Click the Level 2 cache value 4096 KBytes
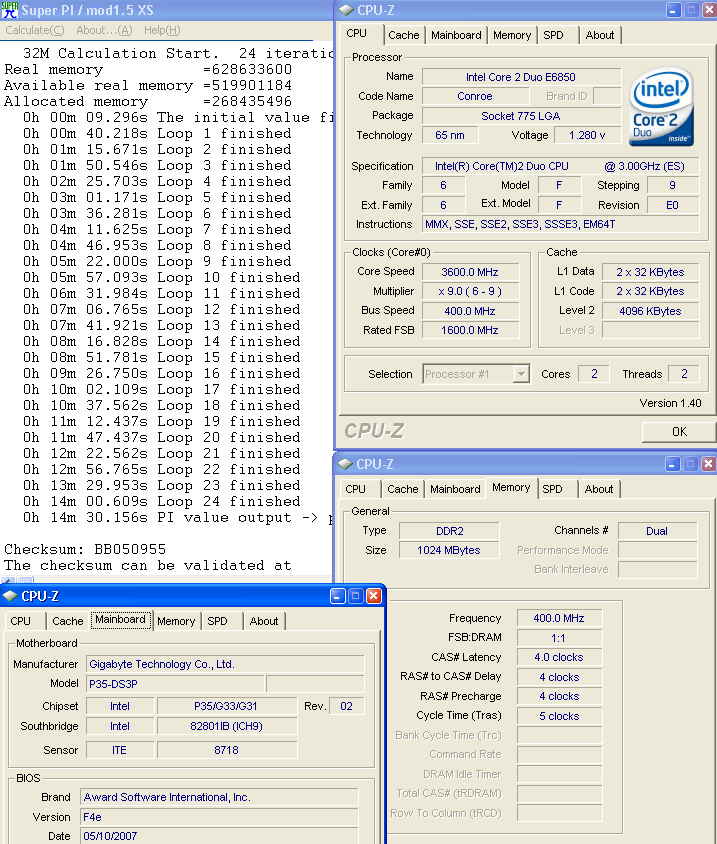The image size is (717, 844). point(650,311)
